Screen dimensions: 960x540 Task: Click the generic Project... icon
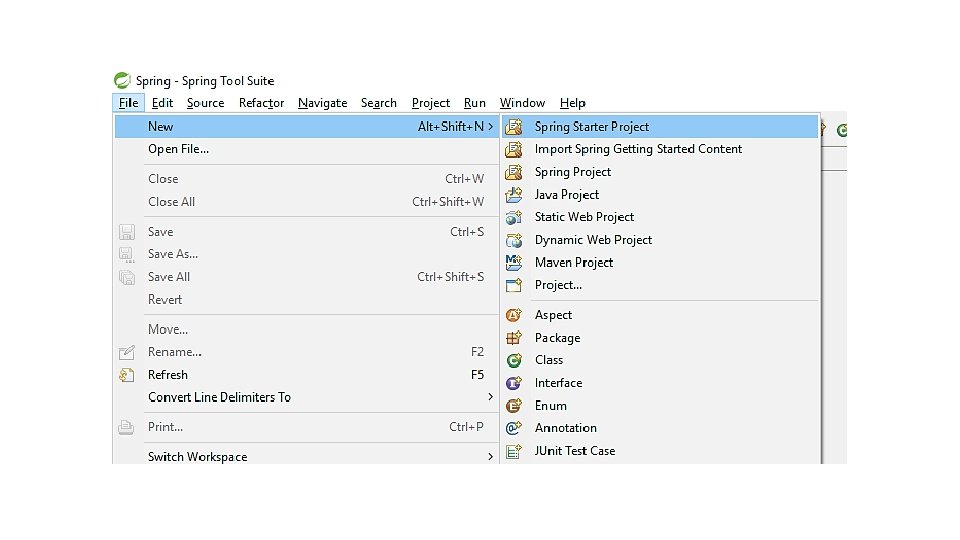(514, 285)
